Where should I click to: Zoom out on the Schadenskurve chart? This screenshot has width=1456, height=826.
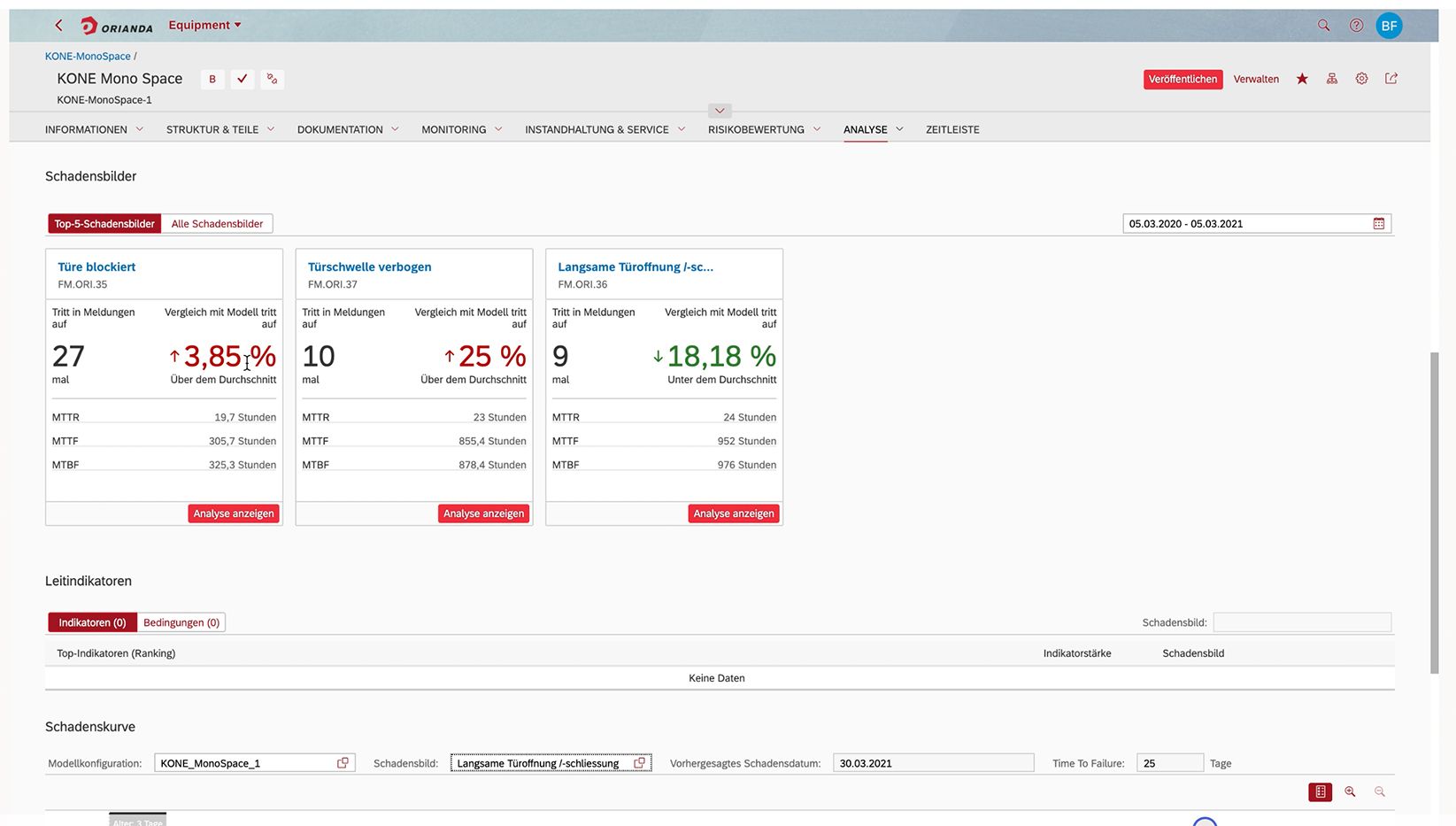(x=1380, y=792)
